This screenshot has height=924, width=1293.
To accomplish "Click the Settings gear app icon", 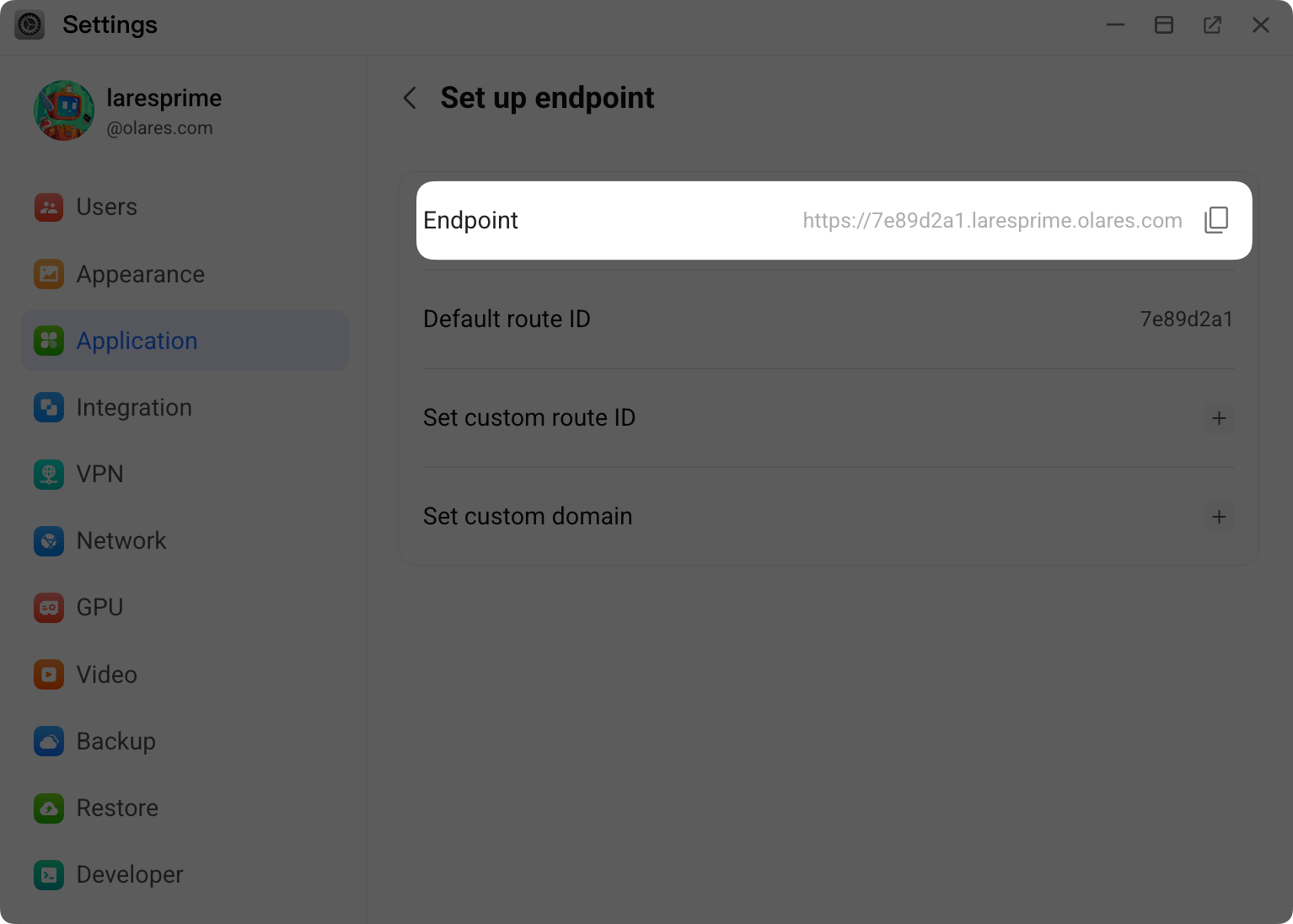I will [30, 25].
